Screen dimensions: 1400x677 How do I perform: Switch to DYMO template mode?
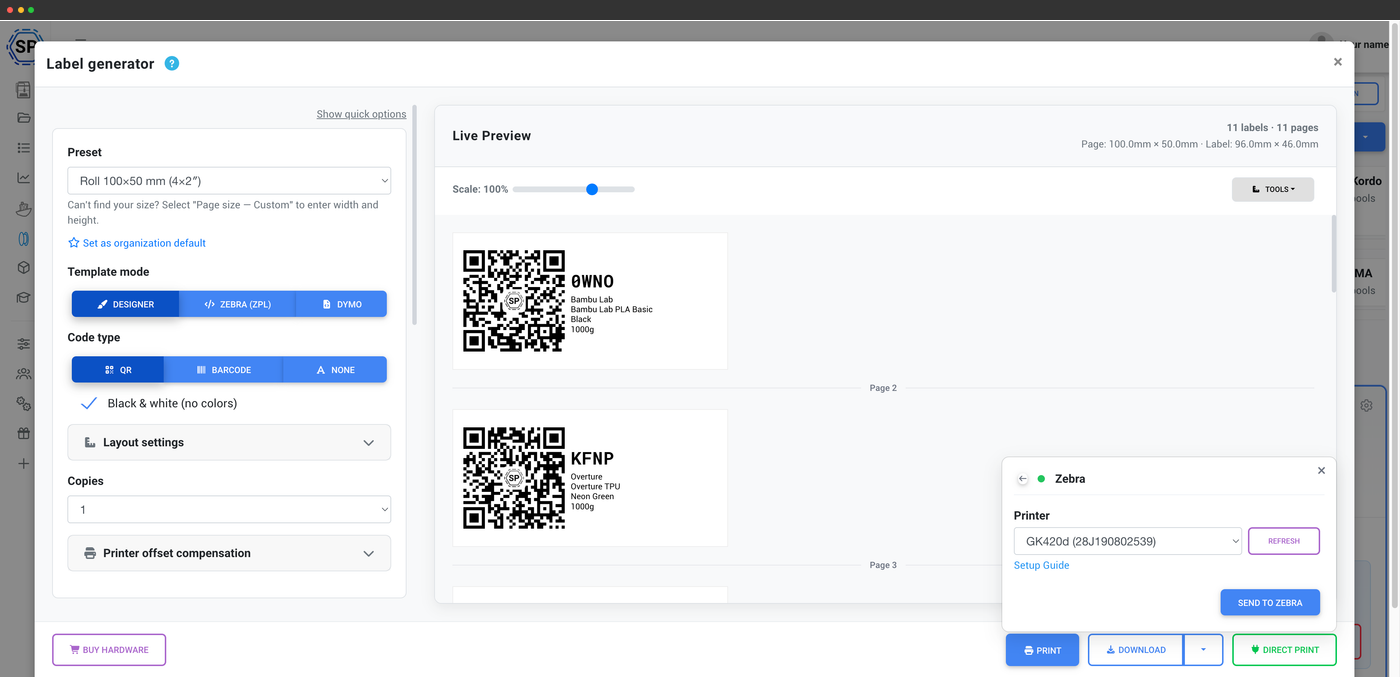pyautogui.click(x=341, y=304)
